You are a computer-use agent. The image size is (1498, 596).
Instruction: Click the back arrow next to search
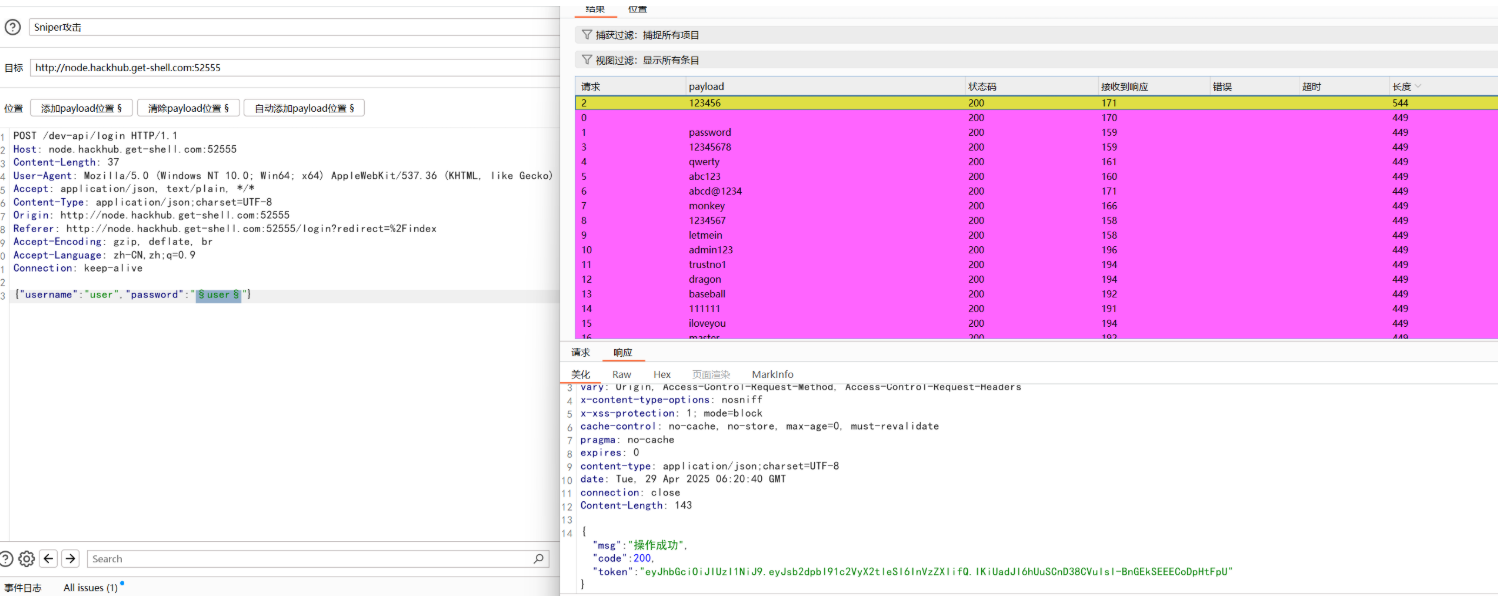click(47, 559)
